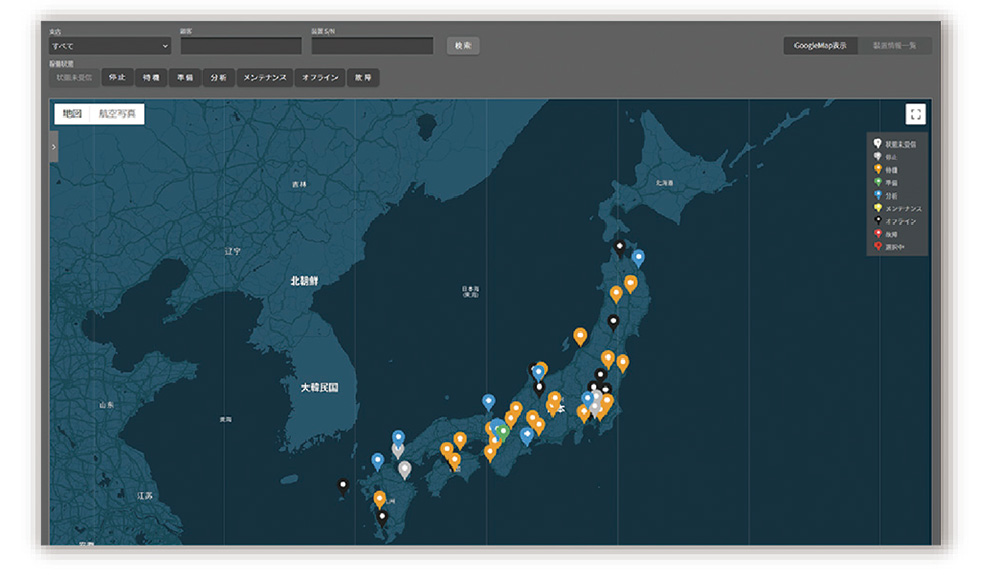
Task: Click upper blue marker near northern Kyushu
Action: (398, 438)
